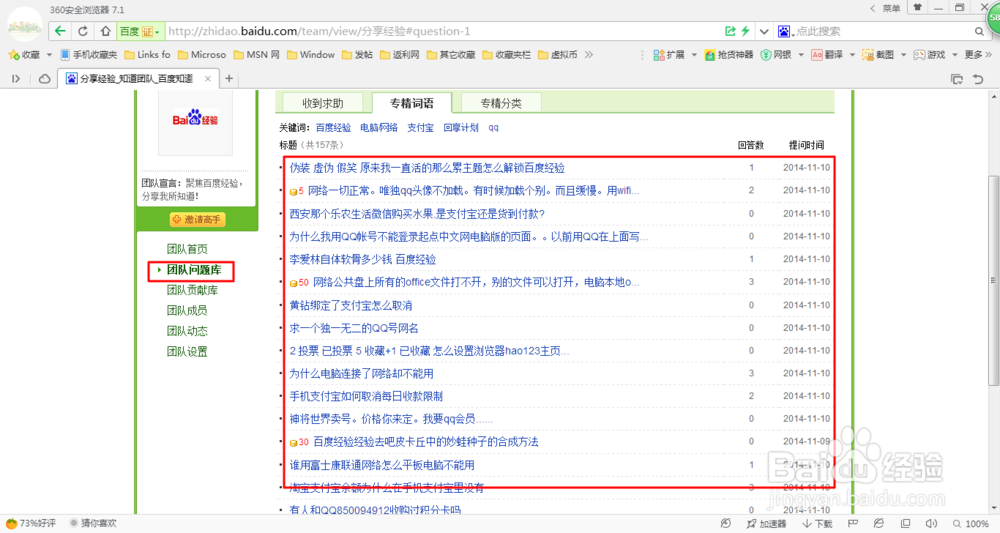1000x533 pixels.
Task: Expand the 翻译 dropdown arrow
Action: (x=852, y=55)
